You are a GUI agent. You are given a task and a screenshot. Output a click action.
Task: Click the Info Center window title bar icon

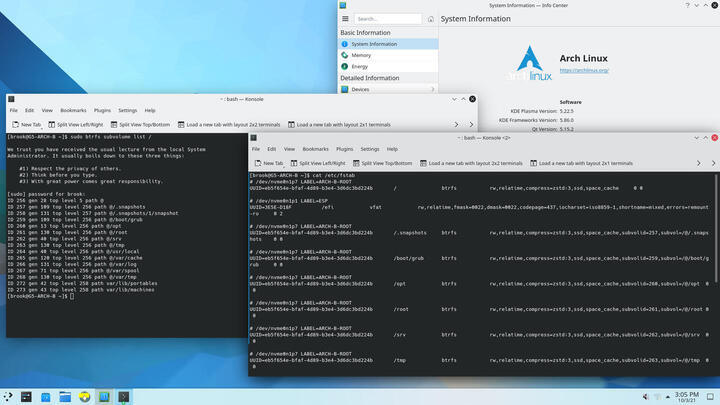[x=343, y=6]
